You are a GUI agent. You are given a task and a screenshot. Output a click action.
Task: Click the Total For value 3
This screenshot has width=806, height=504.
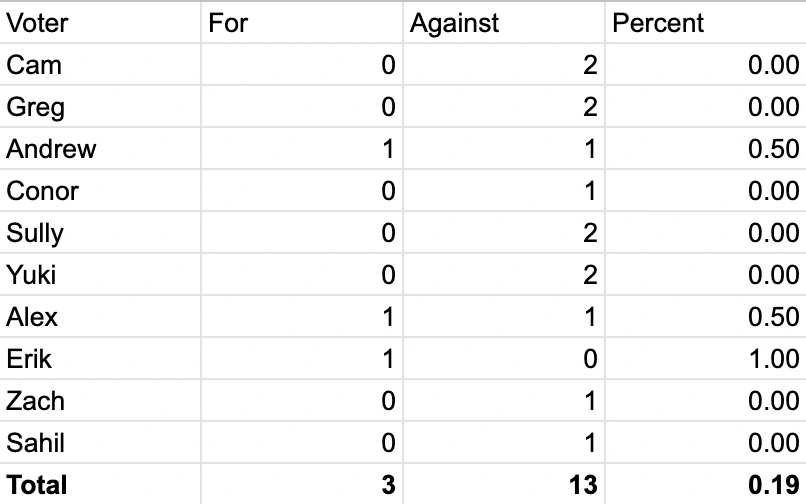(301, 485)
